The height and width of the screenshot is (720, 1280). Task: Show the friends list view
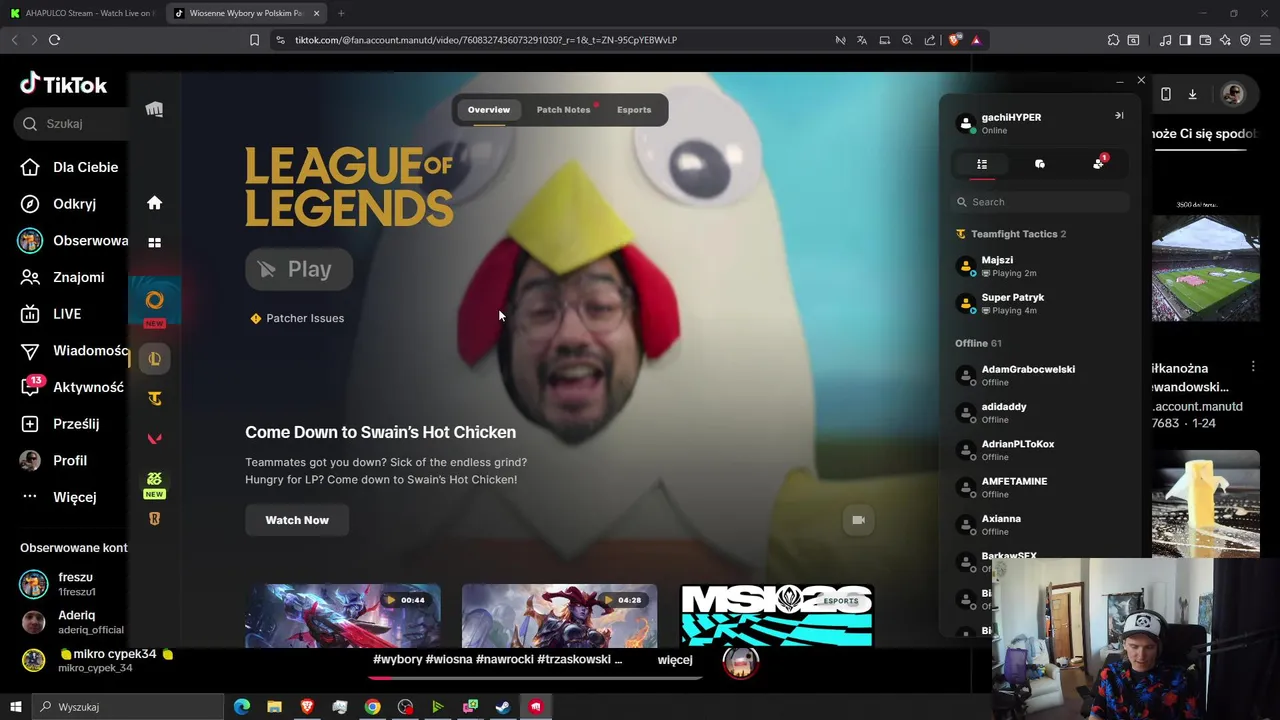point(982,164)
